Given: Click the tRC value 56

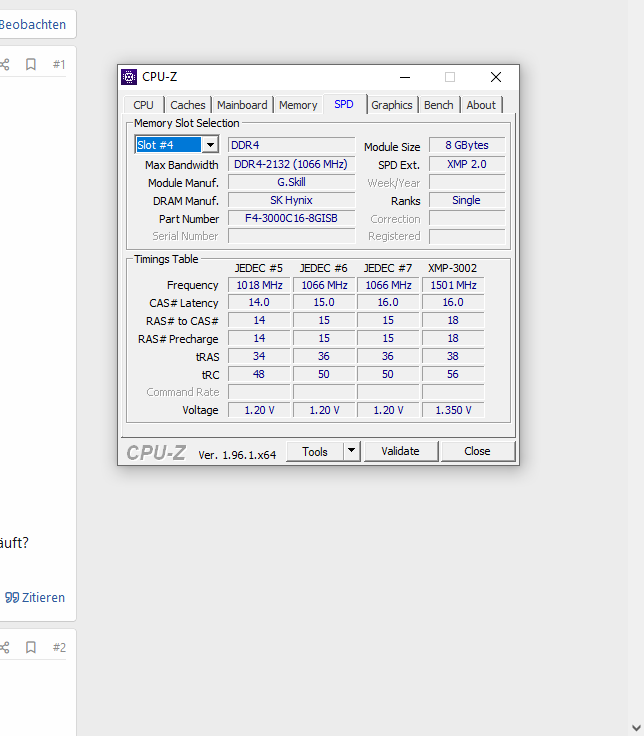Looking at the screenshot, I should [x=453, y=374].
